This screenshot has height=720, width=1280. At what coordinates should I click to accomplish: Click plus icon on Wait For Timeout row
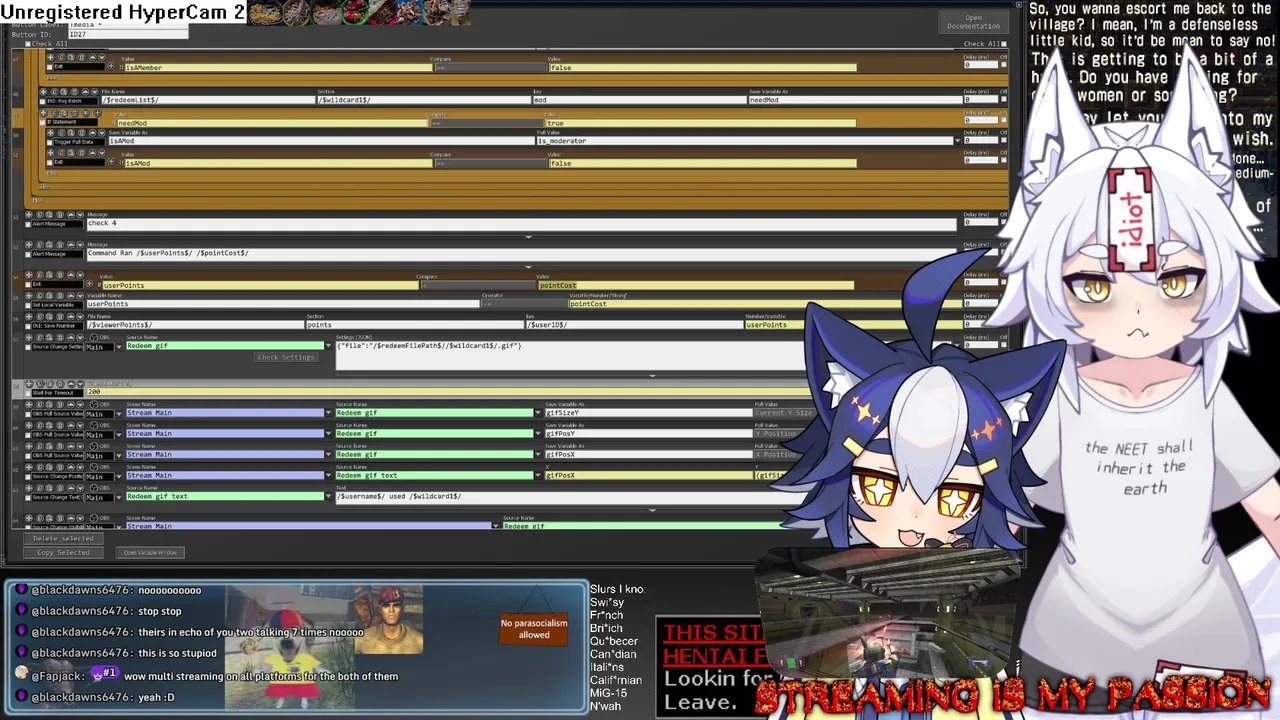pyautogui.click(x=29, y=384)
